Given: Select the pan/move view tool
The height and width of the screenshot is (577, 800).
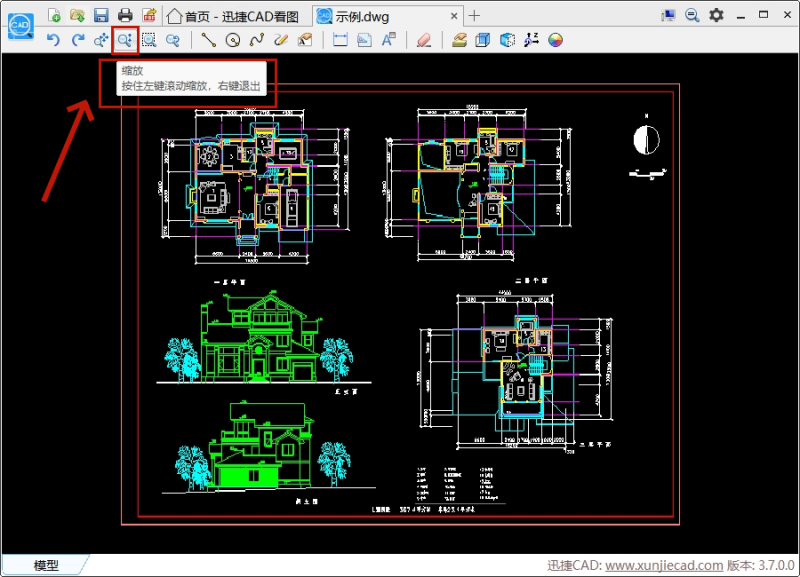Looking at the screenshot, I should pos(101,40).
